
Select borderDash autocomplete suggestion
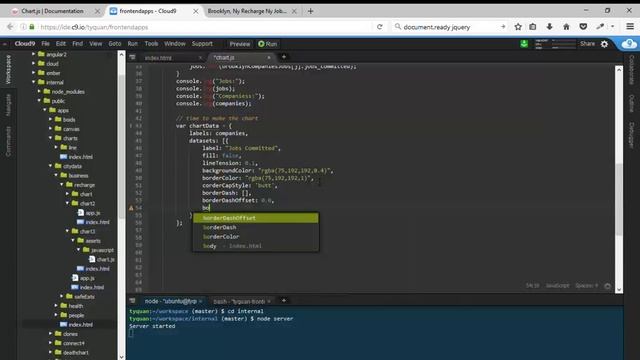[x=256, y=227]
